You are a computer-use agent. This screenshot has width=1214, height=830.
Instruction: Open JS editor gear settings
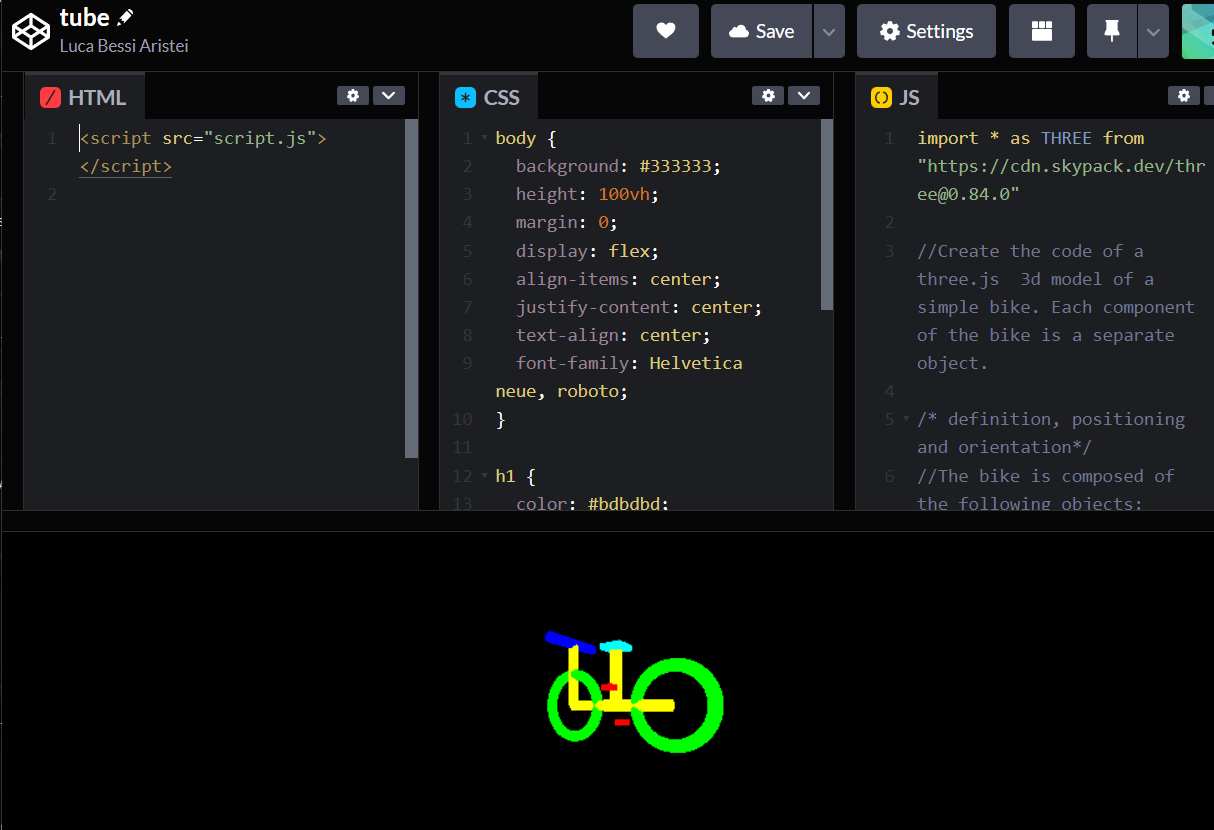pos(1183,96)
